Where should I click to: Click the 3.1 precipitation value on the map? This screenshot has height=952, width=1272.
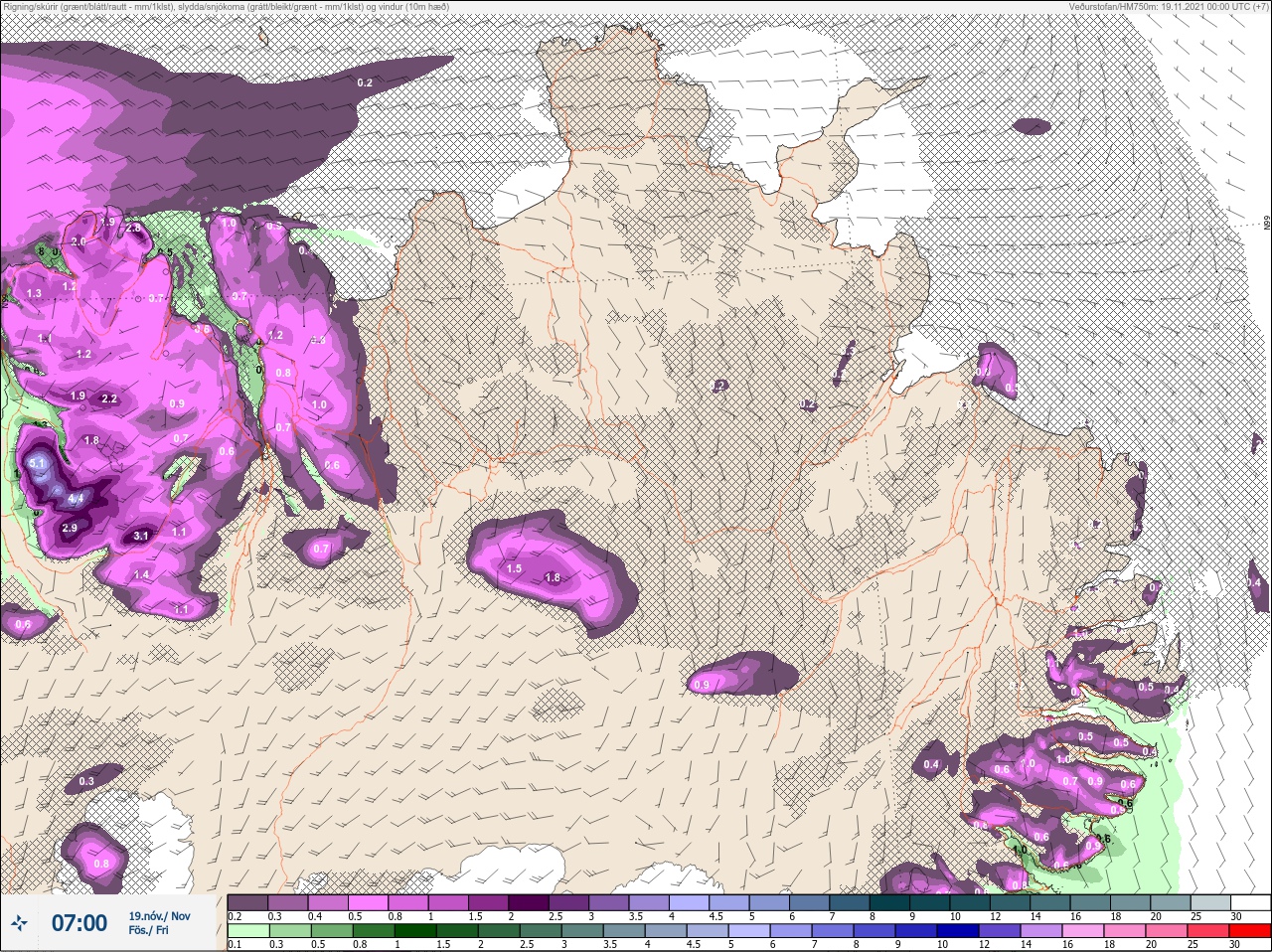(x=140, y=536)
